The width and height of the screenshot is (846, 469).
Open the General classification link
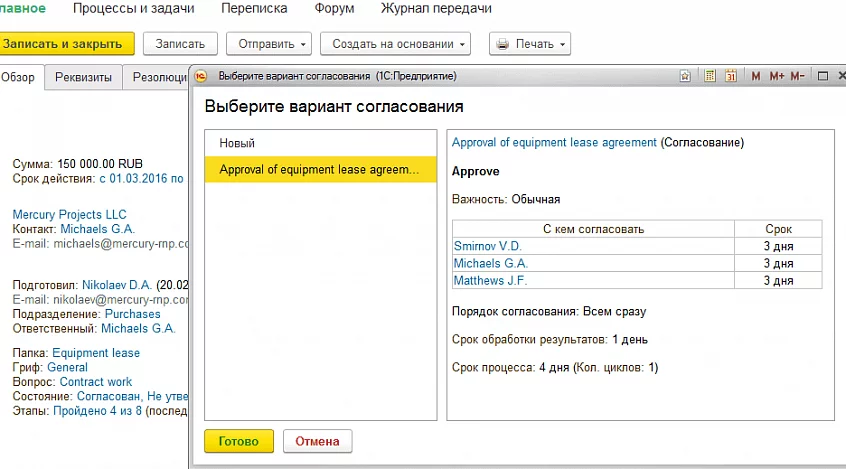pos(67,368)
